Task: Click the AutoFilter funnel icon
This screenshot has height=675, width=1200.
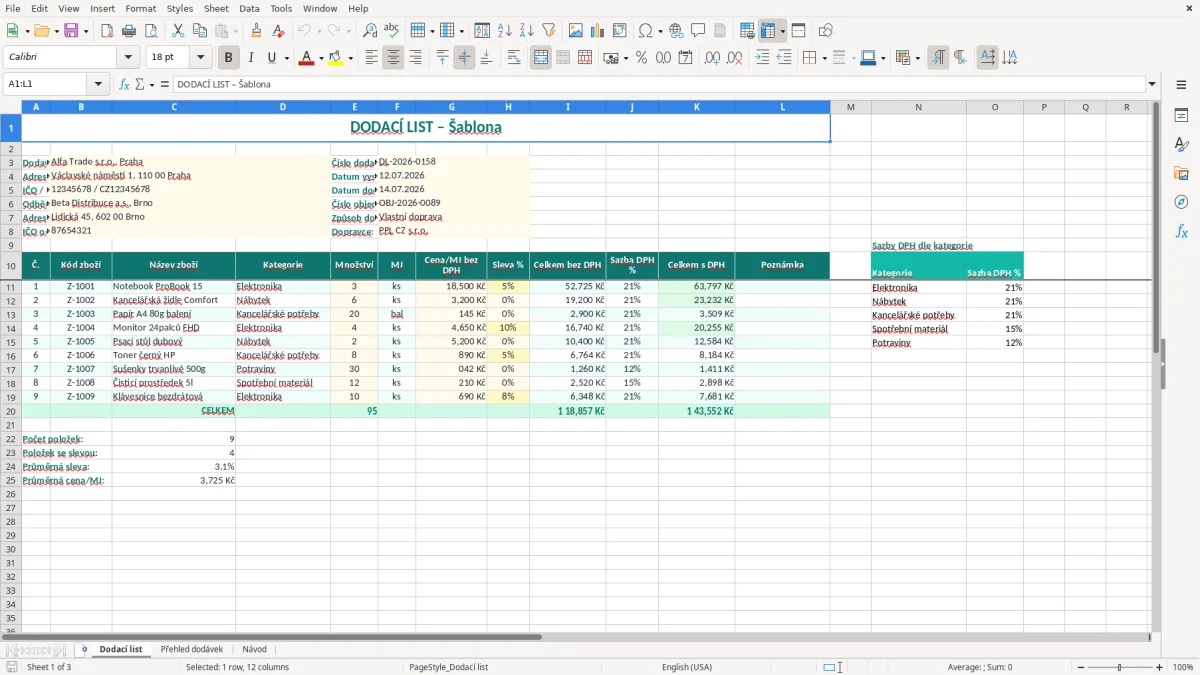Action: pyautogui.click(x=548, y=31)
